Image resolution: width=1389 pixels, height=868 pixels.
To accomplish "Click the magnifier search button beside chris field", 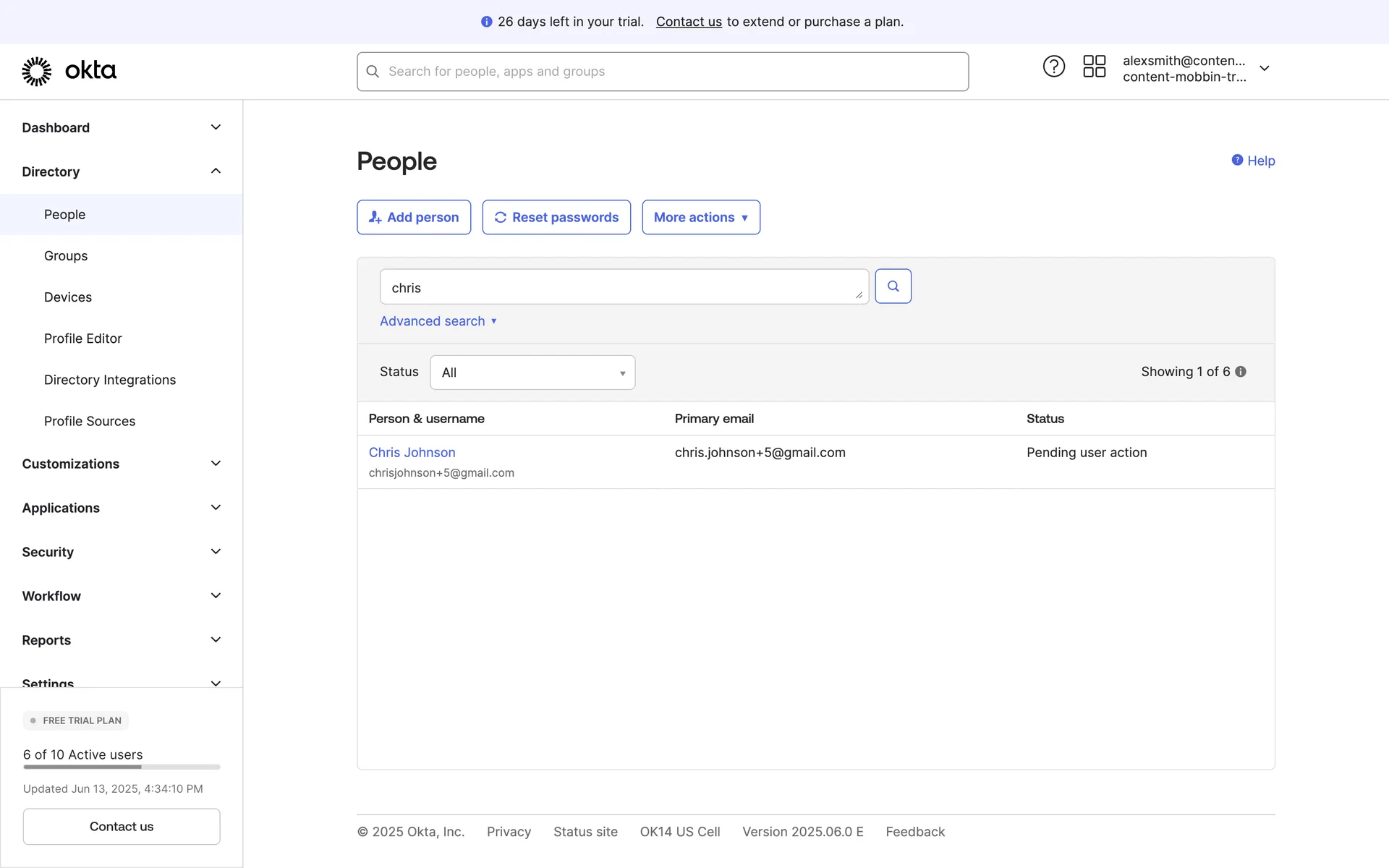I will tap(893, 286).
